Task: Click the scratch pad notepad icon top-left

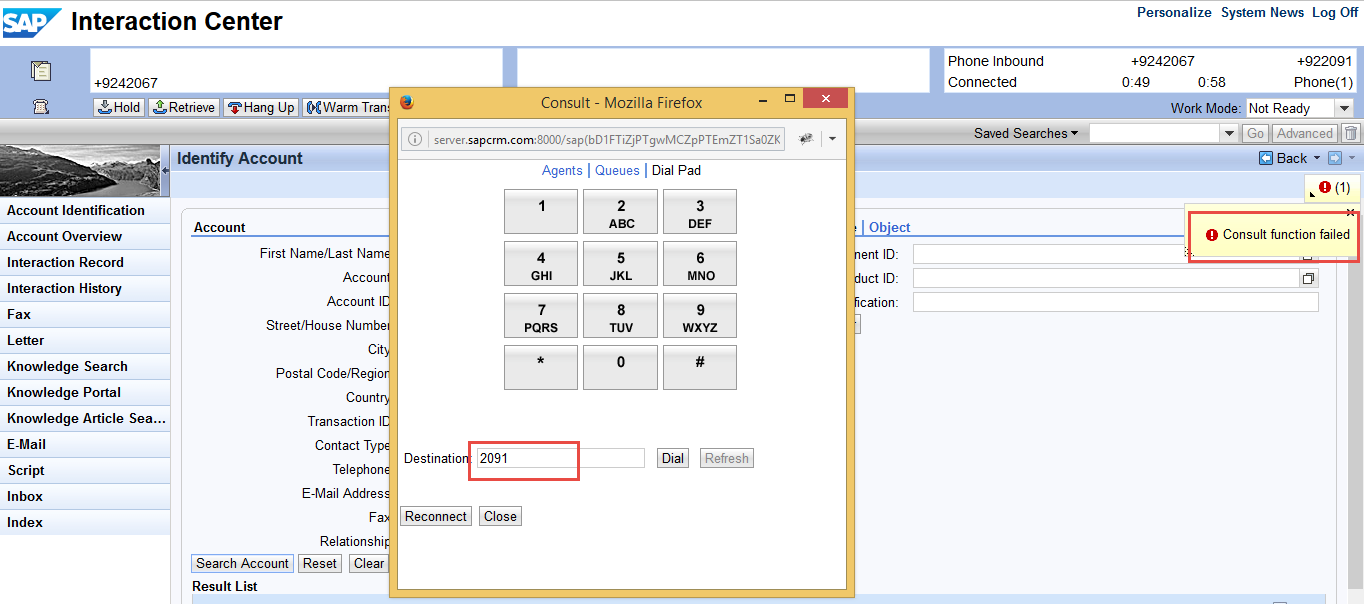Action: point(40,70)
